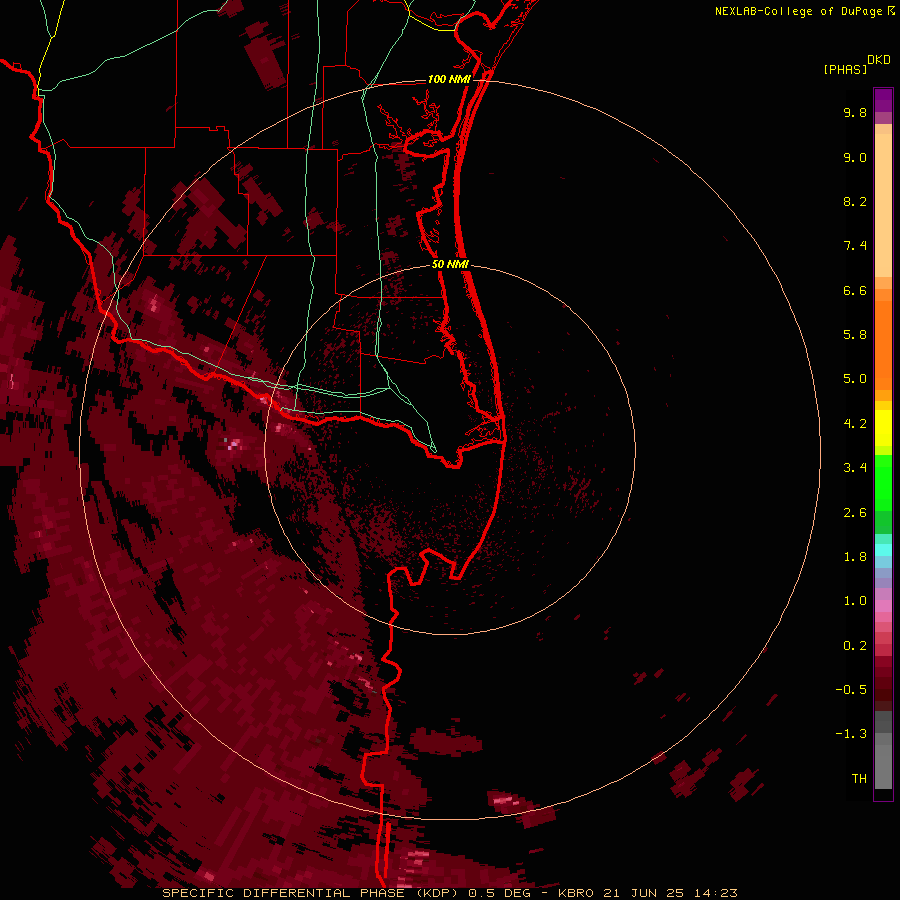
Task: Click the 0.2 scale value
Action: [855, 646]
